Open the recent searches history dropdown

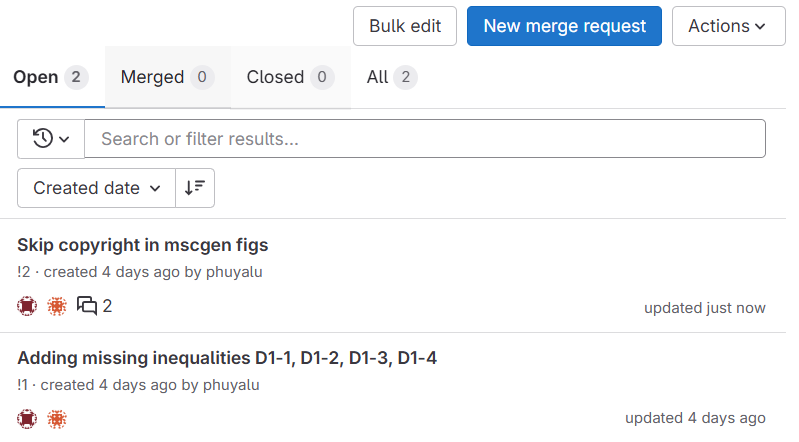51,139
